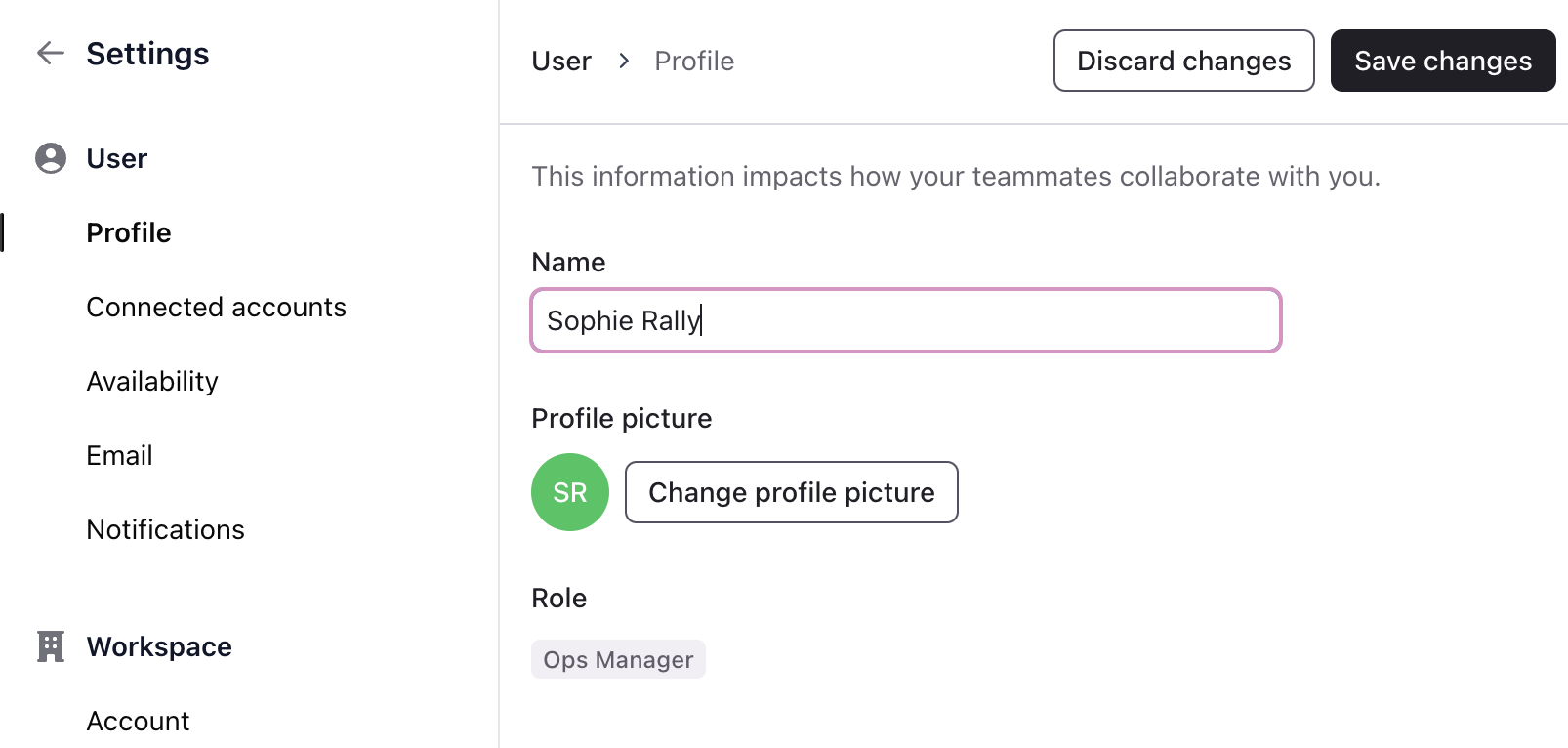Click Change profile picture button
Screen dimensions: 1568x748
(791, 492)
